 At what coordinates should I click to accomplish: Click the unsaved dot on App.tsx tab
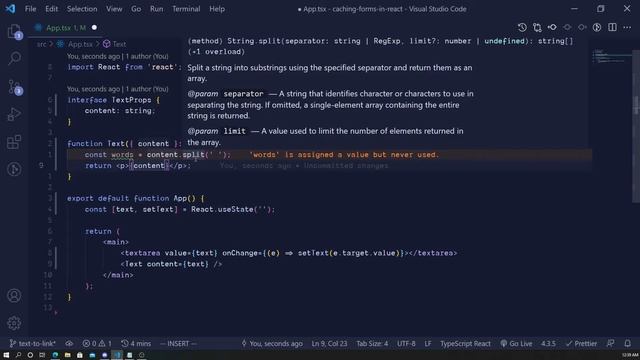click(x=94, y=28)
